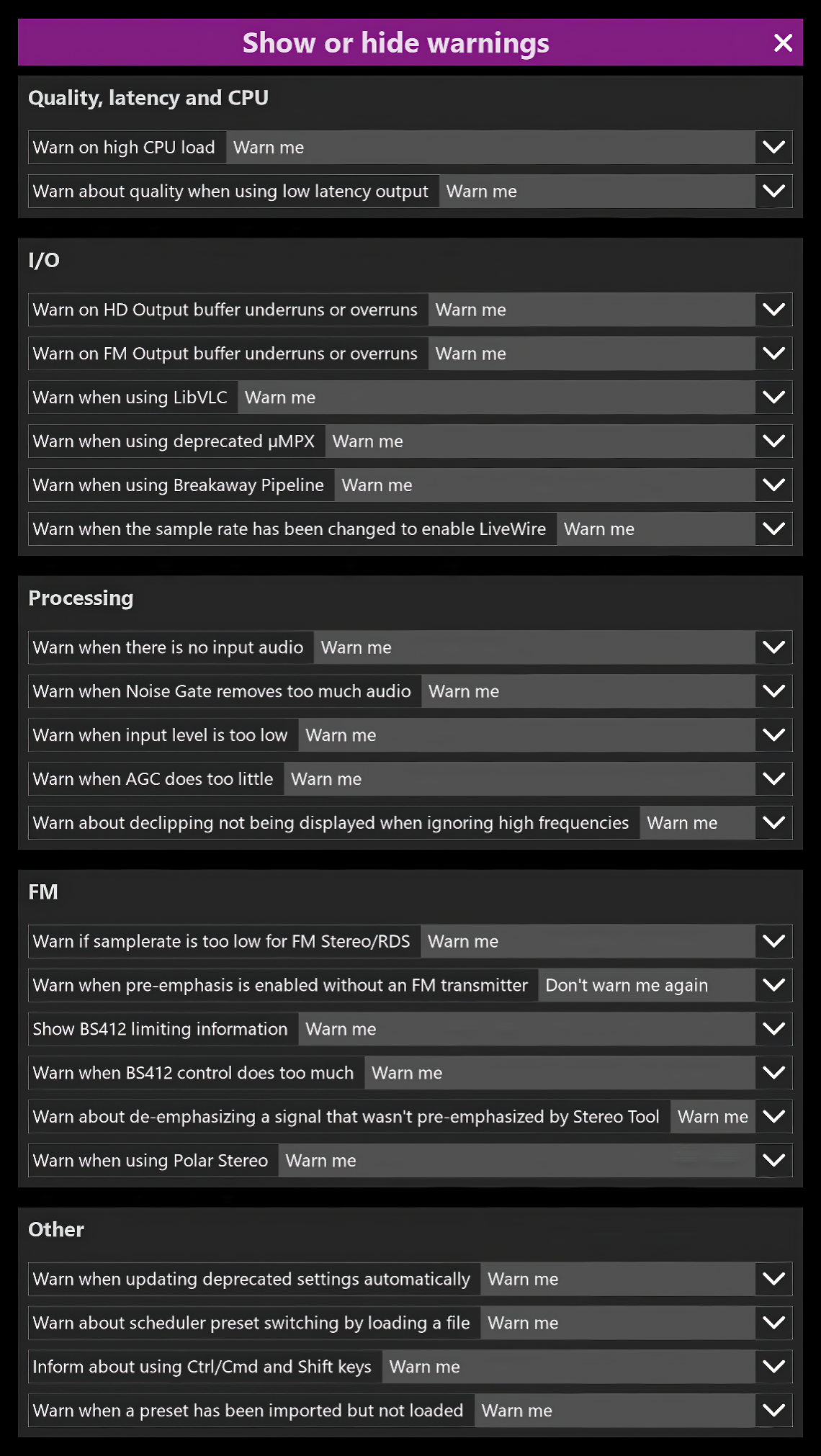The width and height of the screenshot is (821, 1456).
Task: Expand the scheduler preset switching warning dropdown
Action: (x=773, y=1323)
